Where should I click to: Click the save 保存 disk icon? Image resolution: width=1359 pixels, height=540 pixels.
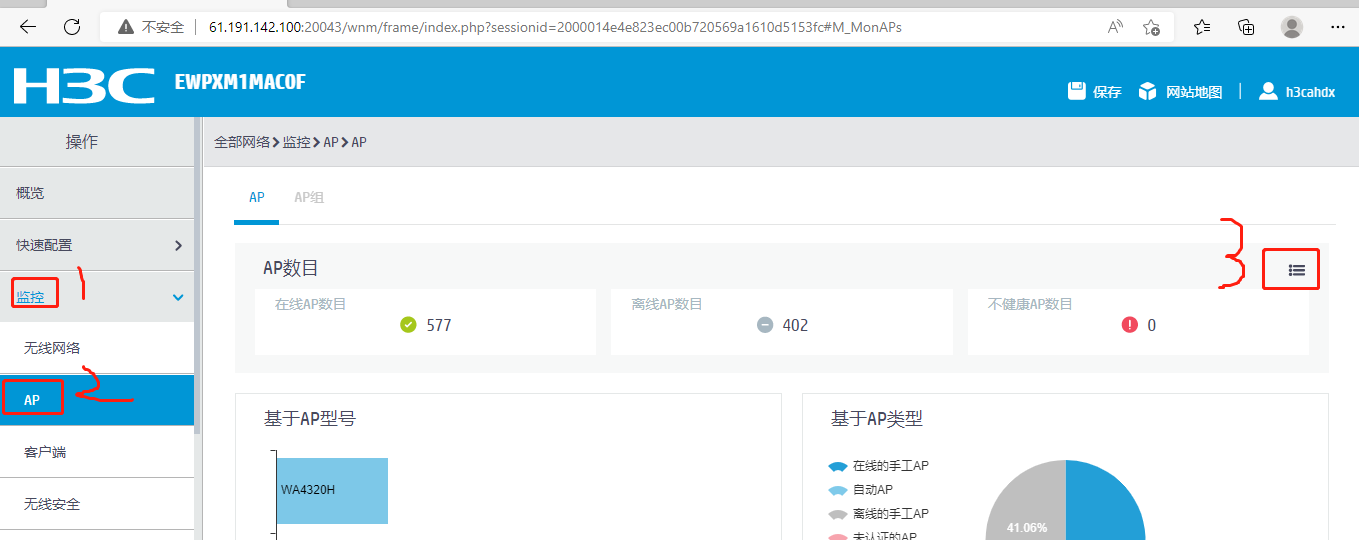pos(1077,91)
